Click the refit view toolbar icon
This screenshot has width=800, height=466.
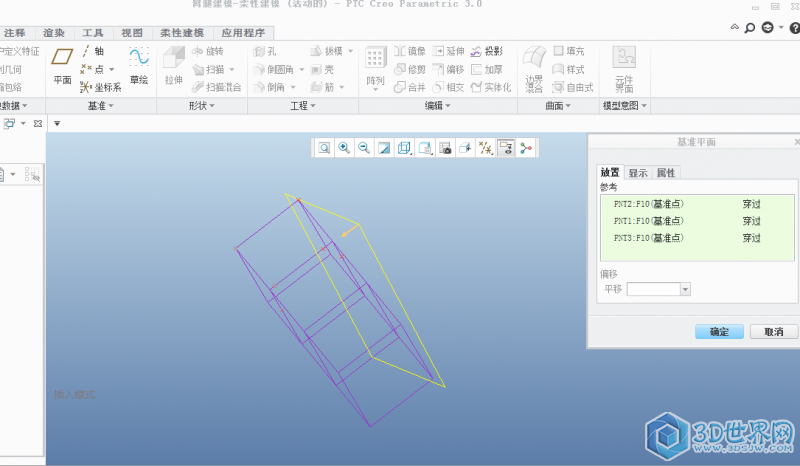(x=324, y=148)
